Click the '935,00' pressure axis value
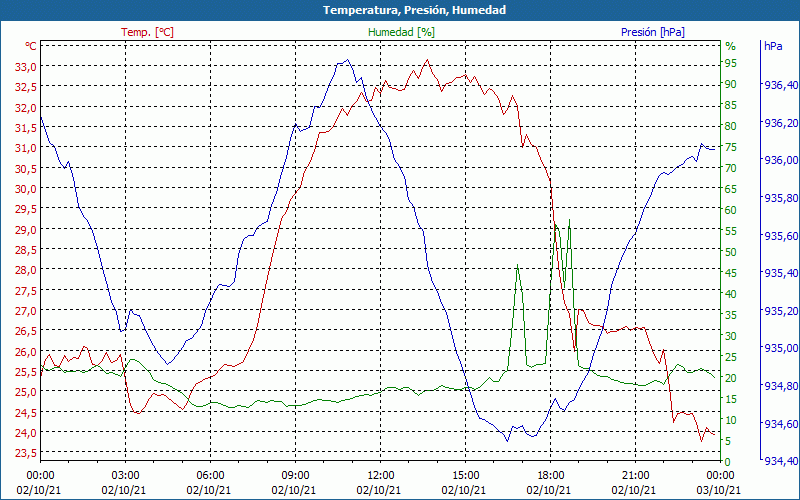800x500 pixels. click(x=781, y=348)
